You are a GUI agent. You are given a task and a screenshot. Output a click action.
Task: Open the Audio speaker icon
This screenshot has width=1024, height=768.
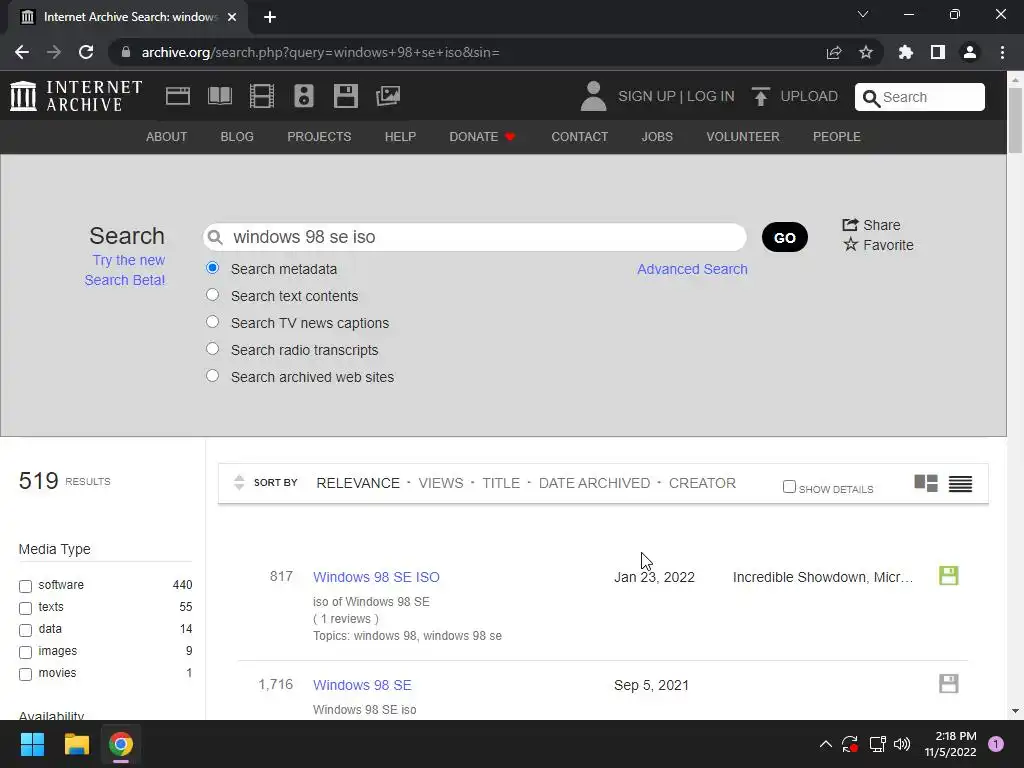(x=304, y=96)
